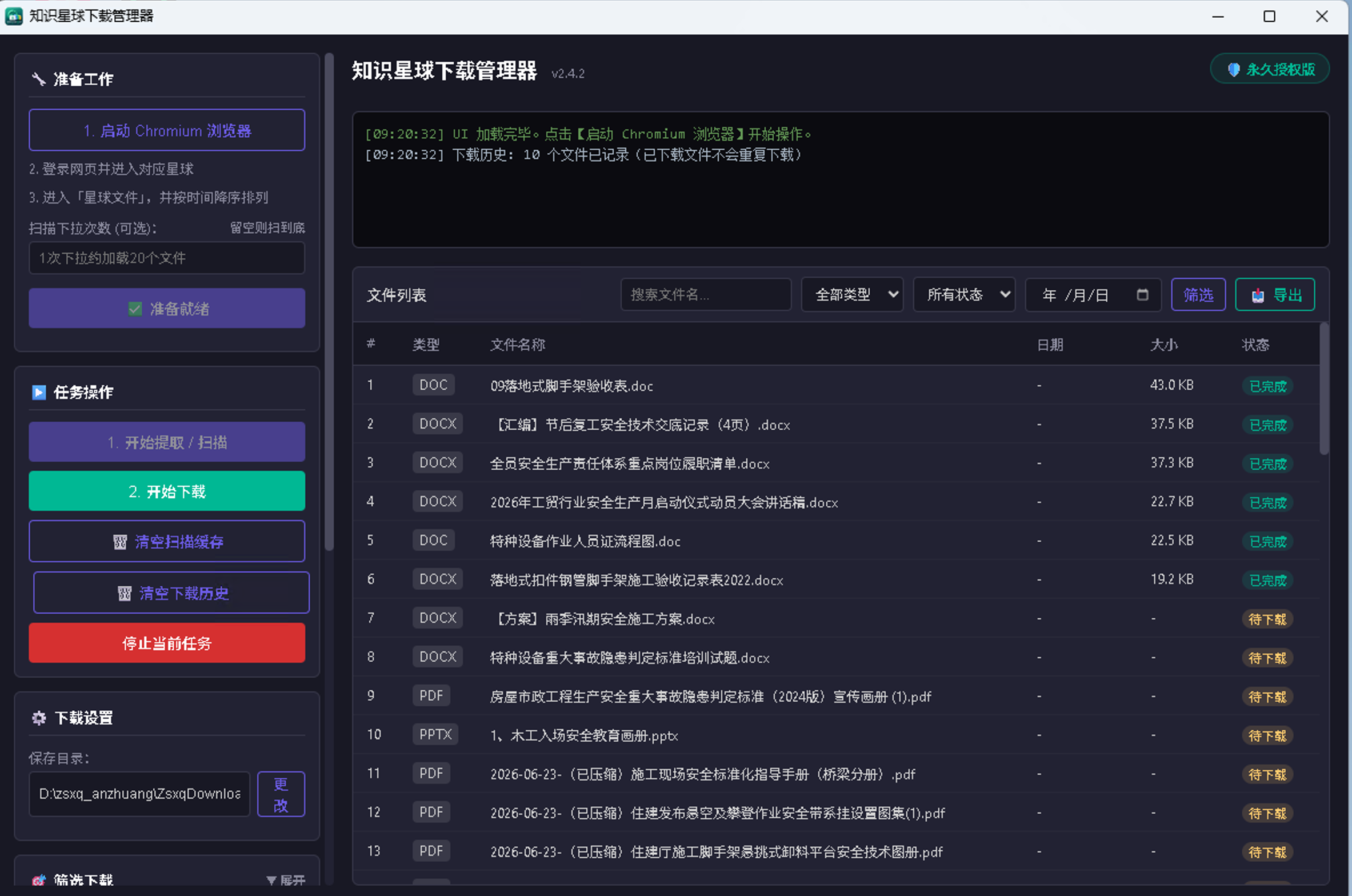This screenshot has height=896, width=1352.
Task: Click 开始下载 green button
Action: click(167, 491)
